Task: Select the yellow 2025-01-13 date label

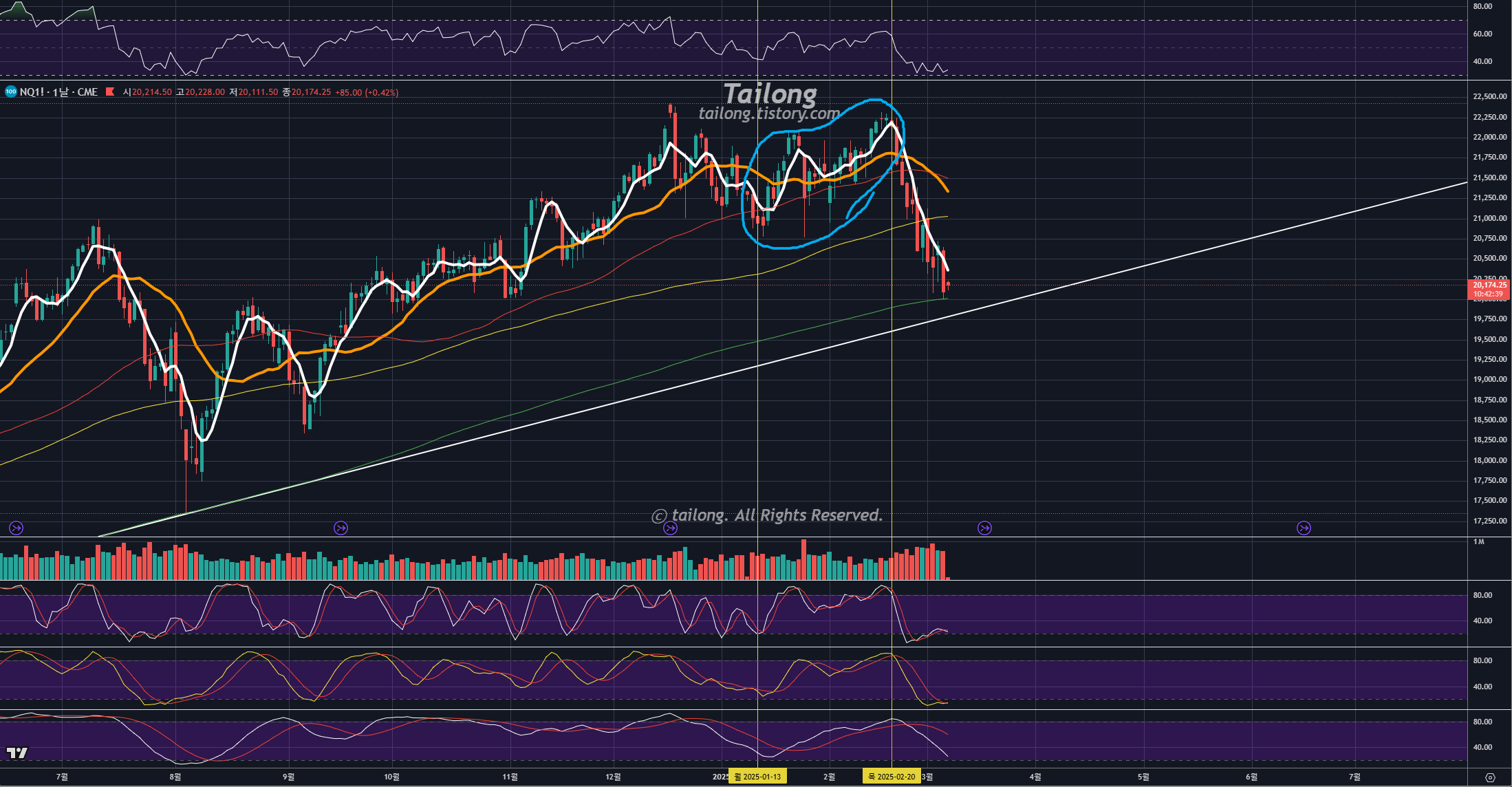Action: [x=757, y=777]
